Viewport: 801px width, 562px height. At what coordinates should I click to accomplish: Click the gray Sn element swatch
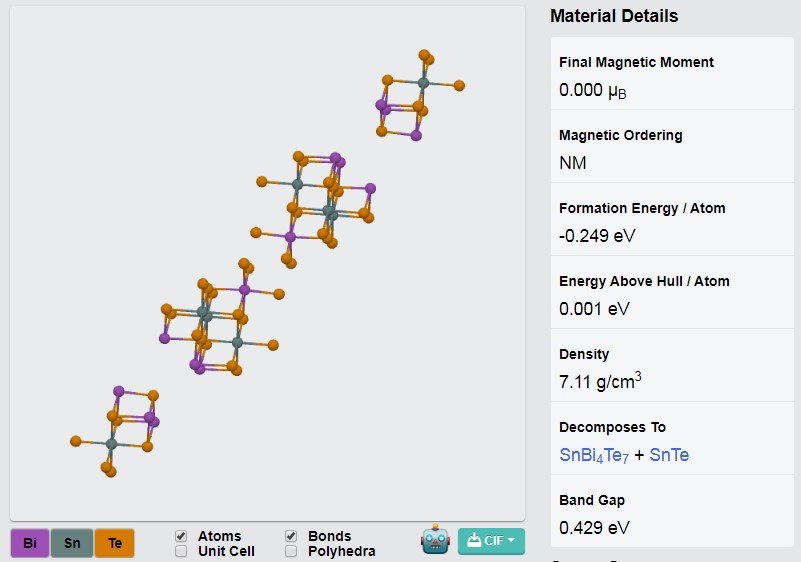click(72, 543)
